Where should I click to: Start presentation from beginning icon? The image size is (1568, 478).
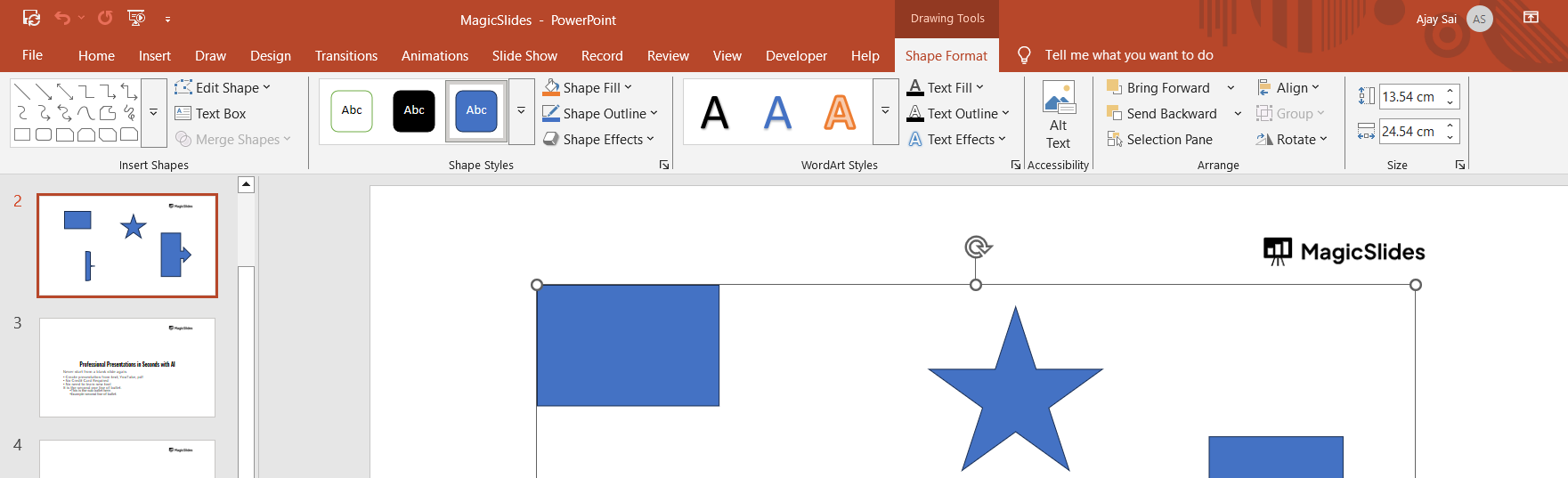point(136,18)
